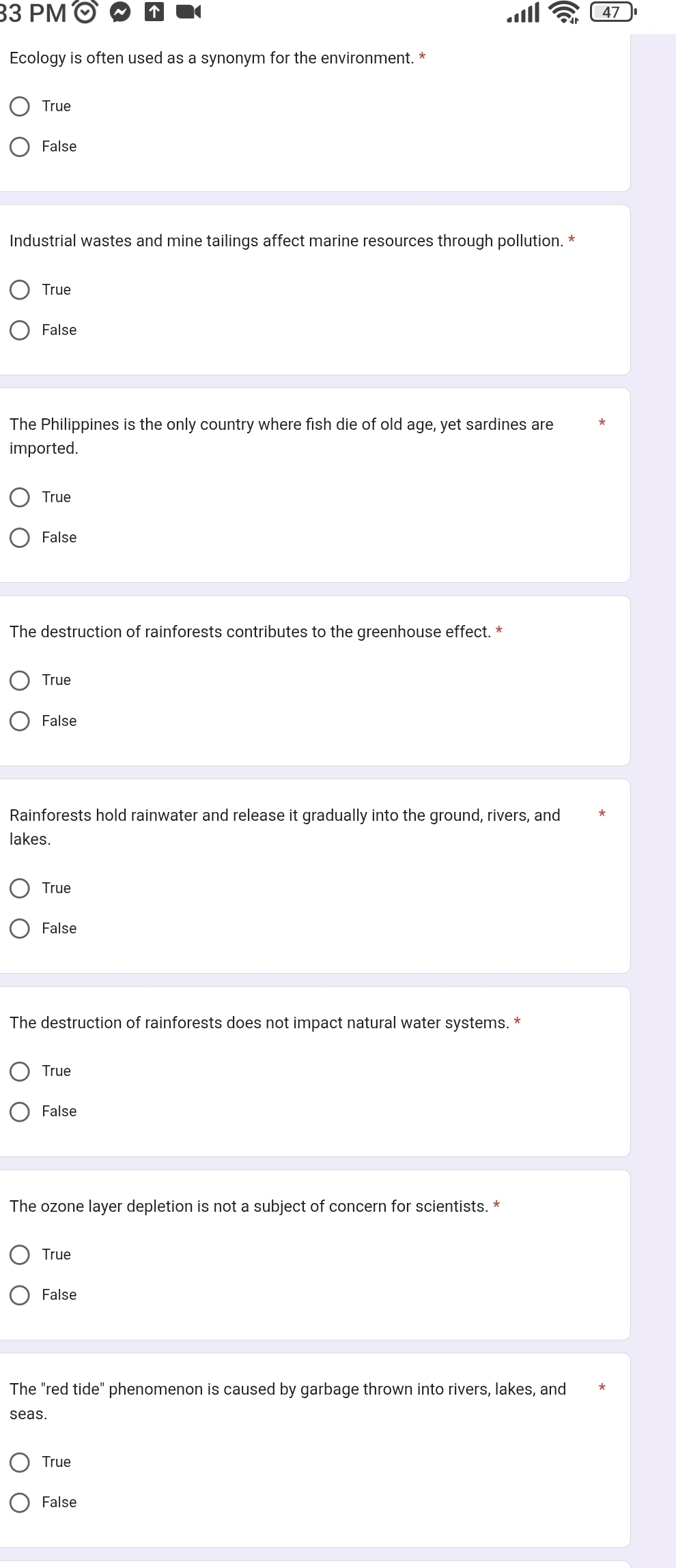The width and height of the screenshot is (676, 1568).
Task: Select True for ecology synonym question
Action: 20,106
